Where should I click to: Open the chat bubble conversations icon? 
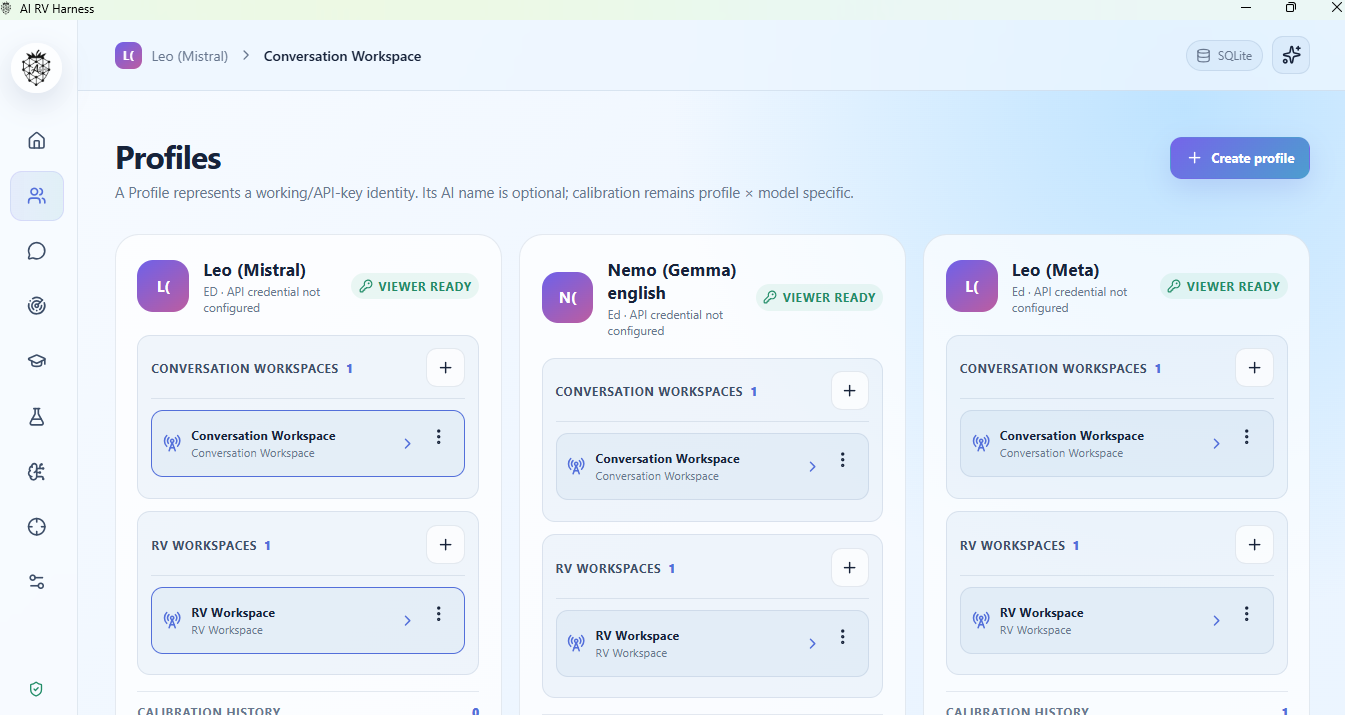37,251
